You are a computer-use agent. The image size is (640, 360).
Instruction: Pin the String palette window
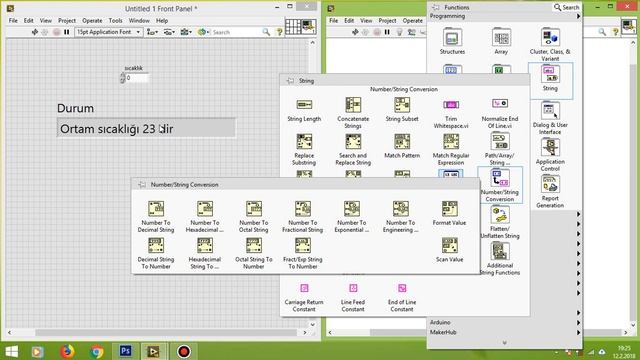tap(290, 81)
